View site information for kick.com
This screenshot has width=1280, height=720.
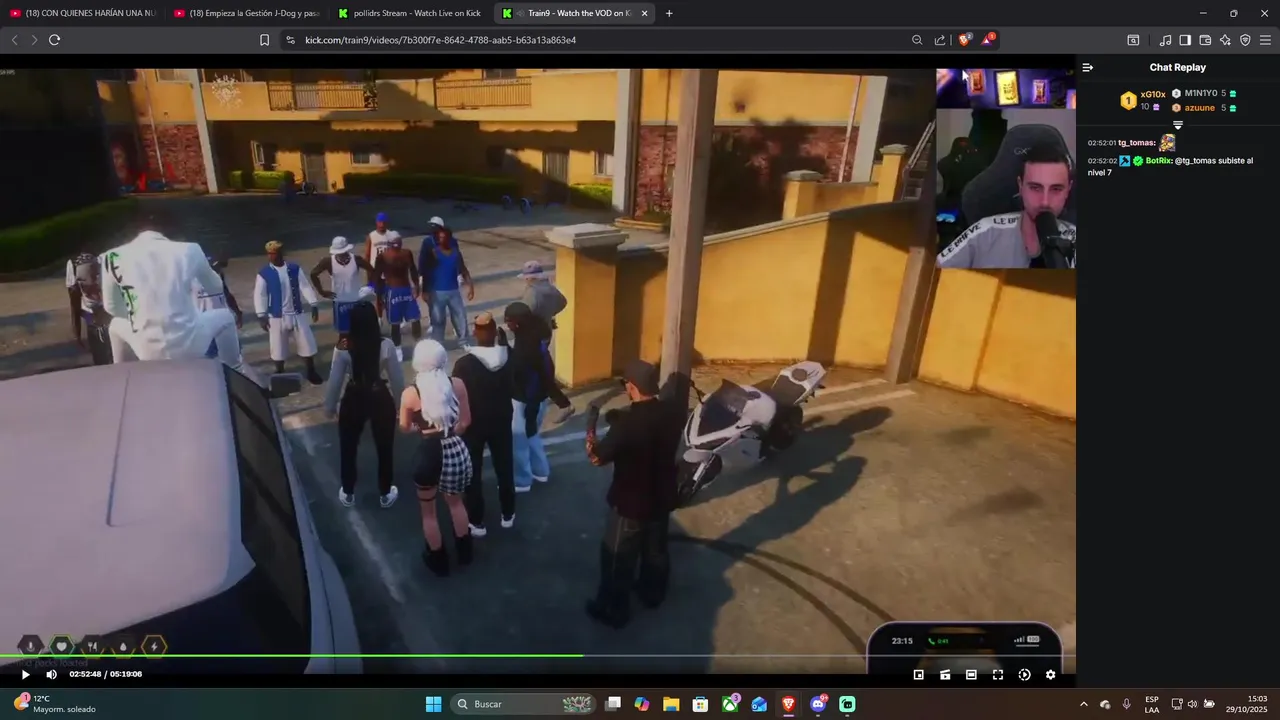tap(290, 40)
